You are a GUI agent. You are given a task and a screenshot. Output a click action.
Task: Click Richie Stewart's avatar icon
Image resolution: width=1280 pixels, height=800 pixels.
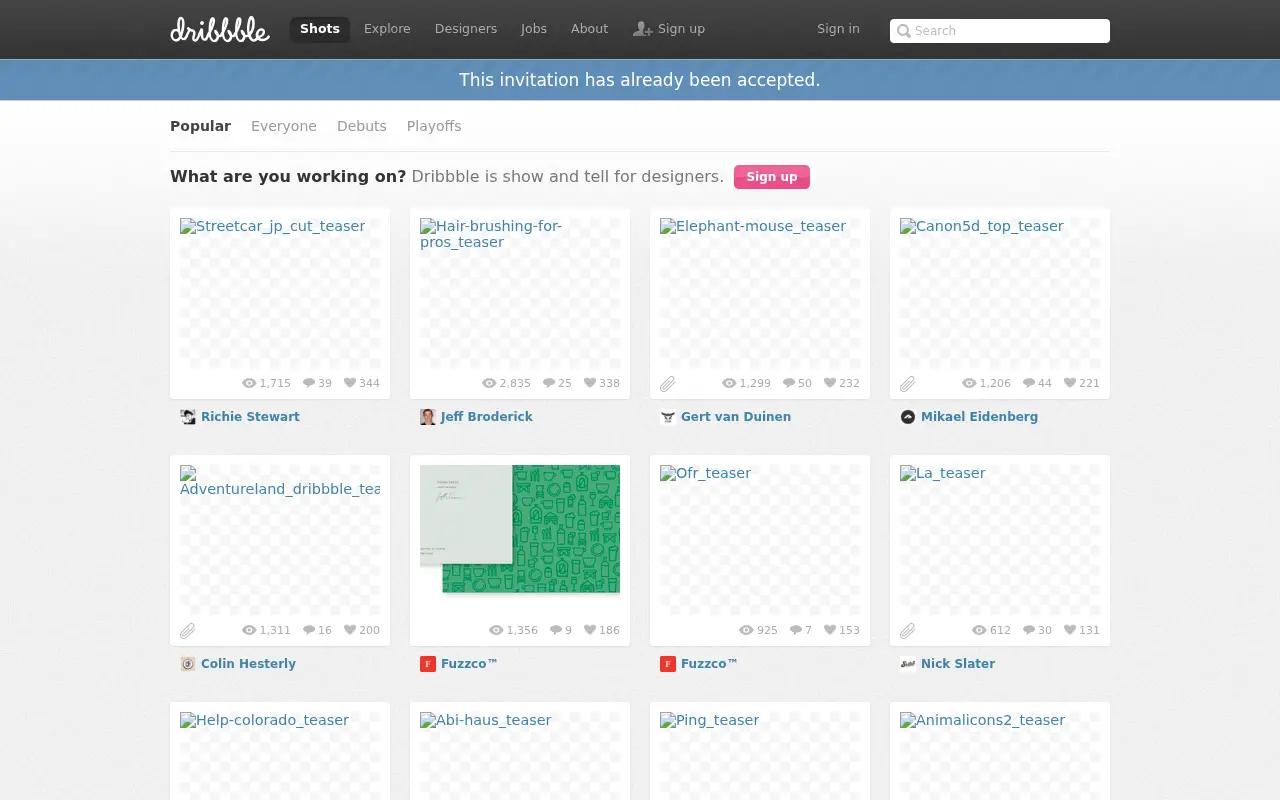pyautogui.click(x=188, y=417)
